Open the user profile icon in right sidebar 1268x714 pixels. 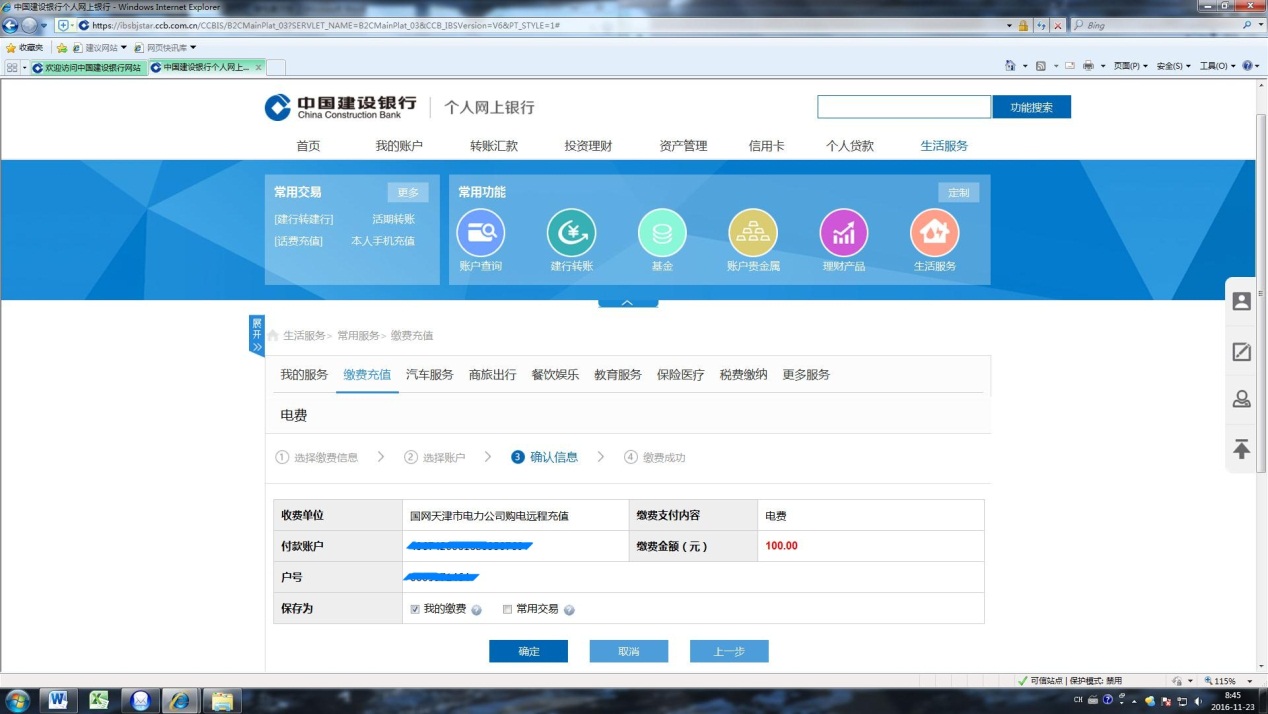[x=1241, y=399]
